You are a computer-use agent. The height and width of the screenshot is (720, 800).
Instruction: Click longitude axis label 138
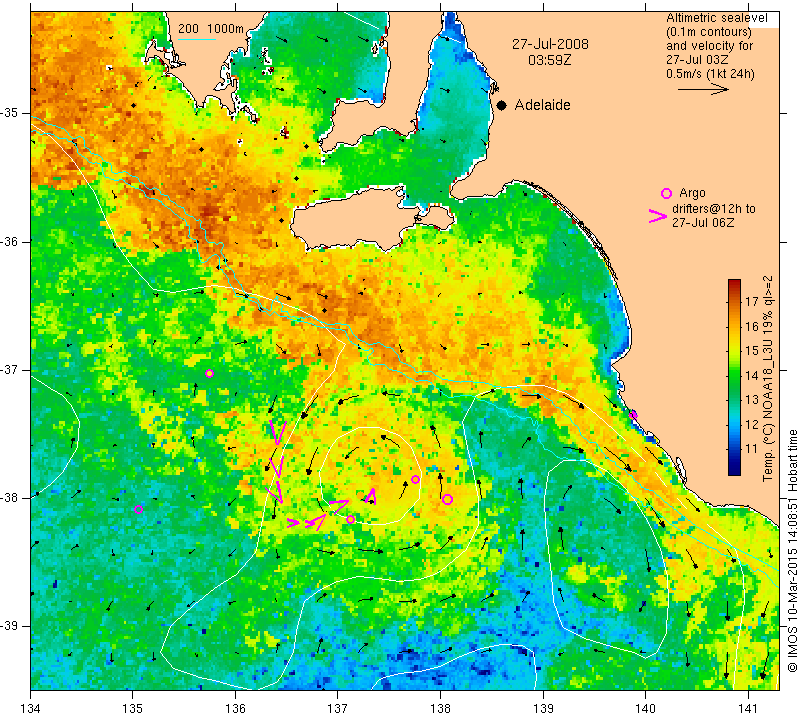[x=440, y=709]
